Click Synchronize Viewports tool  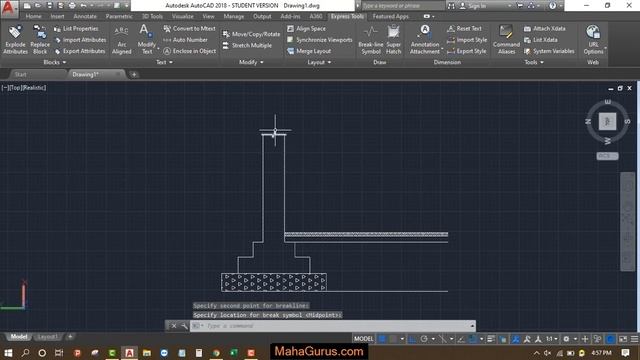pos(320,40)
